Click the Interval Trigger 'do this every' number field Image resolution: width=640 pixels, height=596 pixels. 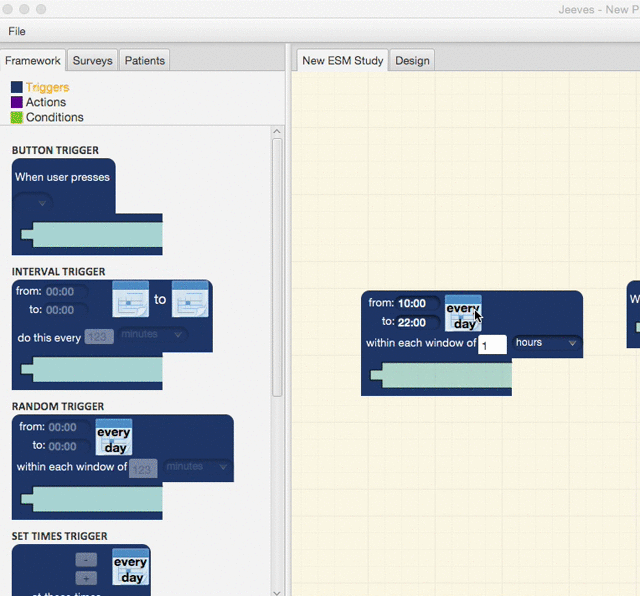click(99, 337)
